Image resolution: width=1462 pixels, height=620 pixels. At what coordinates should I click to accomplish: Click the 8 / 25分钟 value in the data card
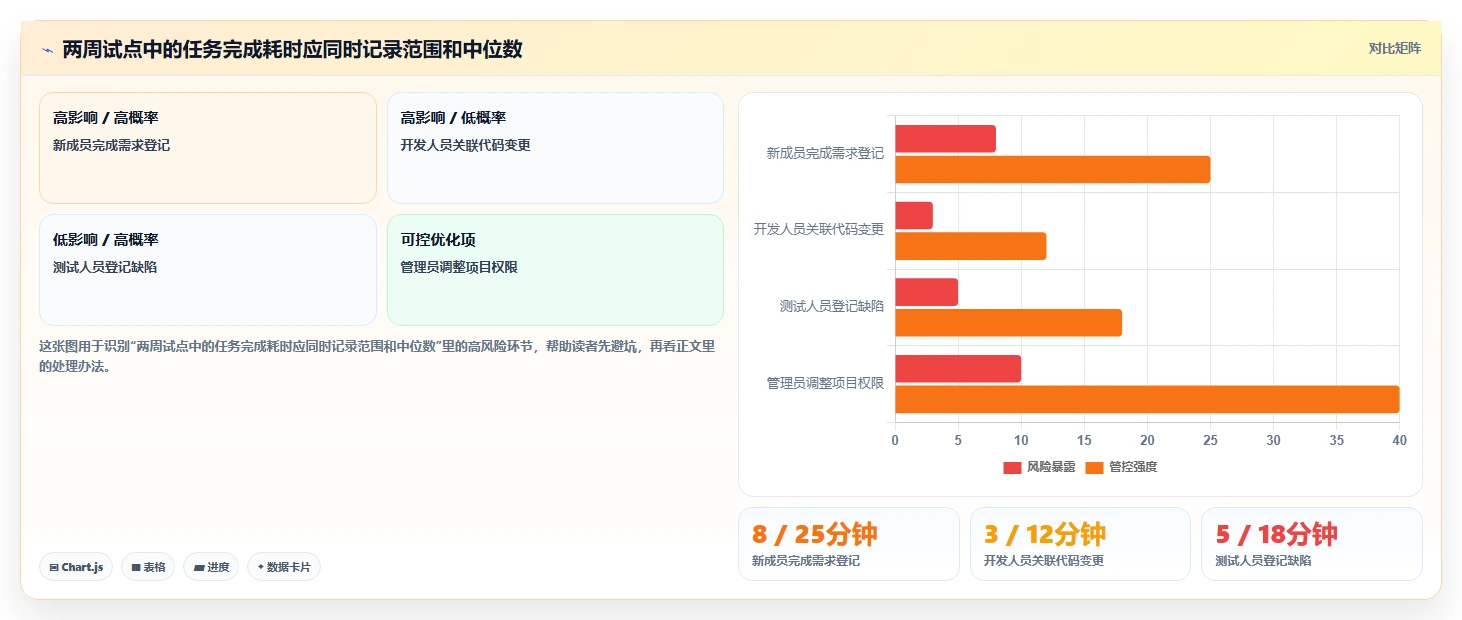pos(814,535)
